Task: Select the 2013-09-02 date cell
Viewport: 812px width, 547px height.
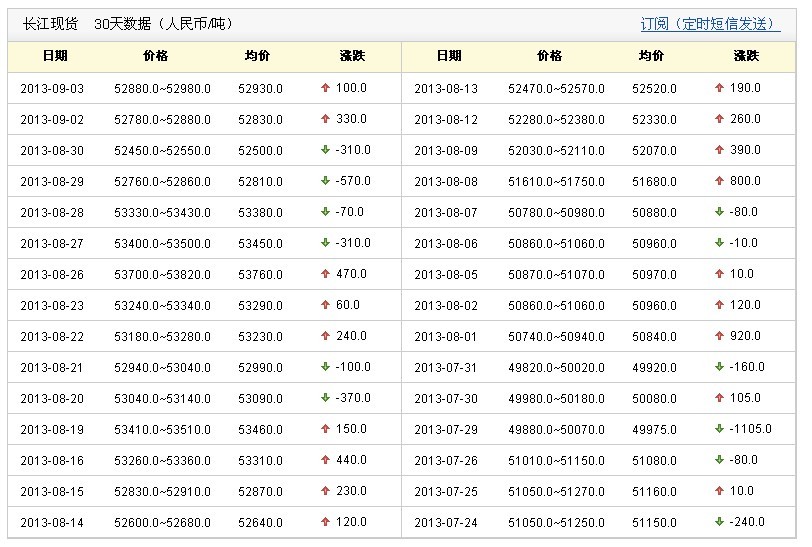Action: (52, 120)
